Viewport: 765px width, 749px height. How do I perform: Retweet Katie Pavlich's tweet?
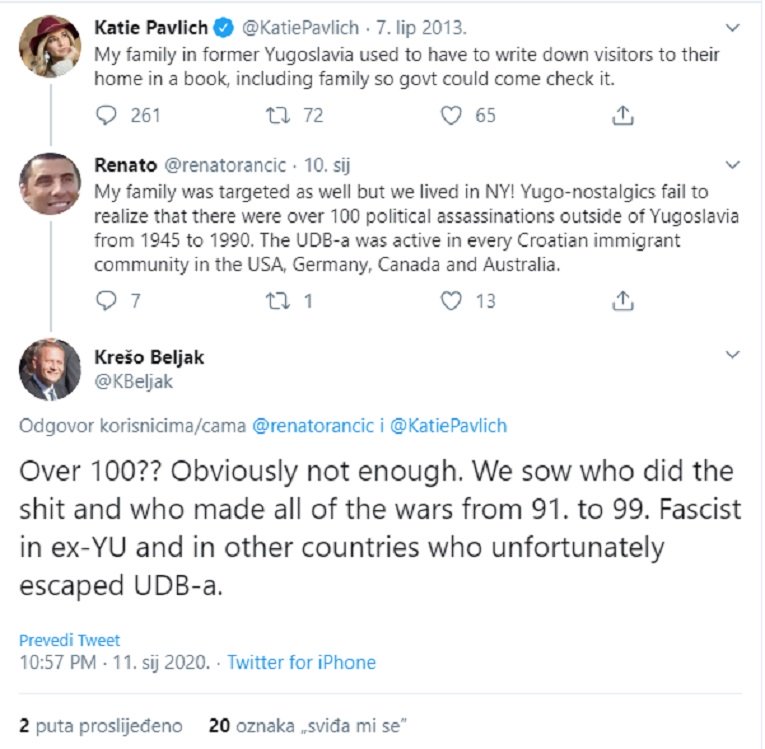tap(278, 116)
